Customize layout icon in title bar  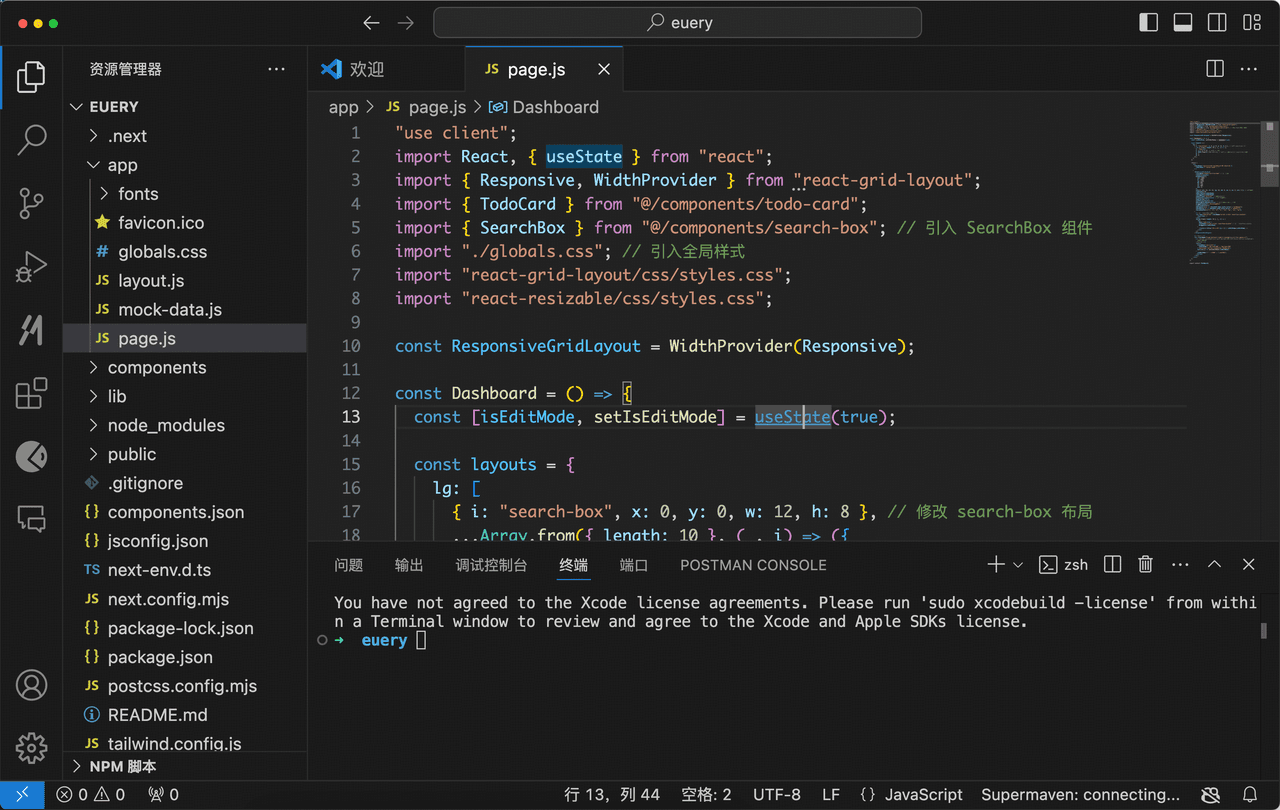point(1251,23)
